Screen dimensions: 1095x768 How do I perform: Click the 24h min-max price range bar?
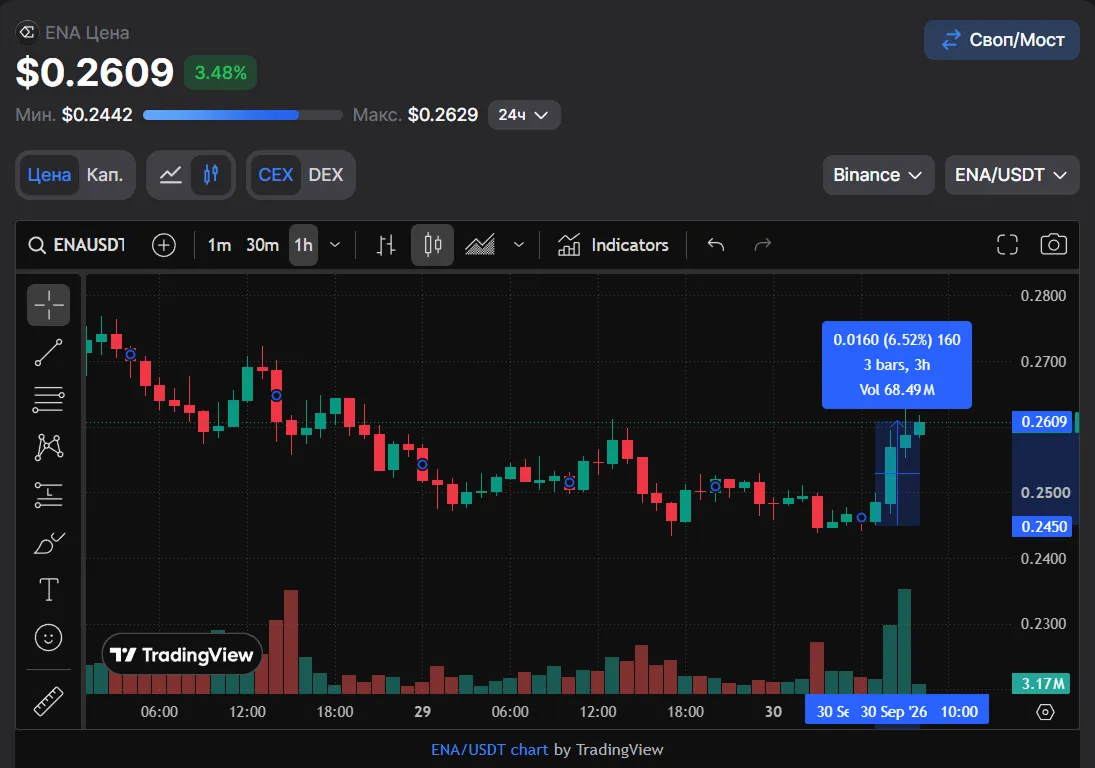click(x=242, y=115)
